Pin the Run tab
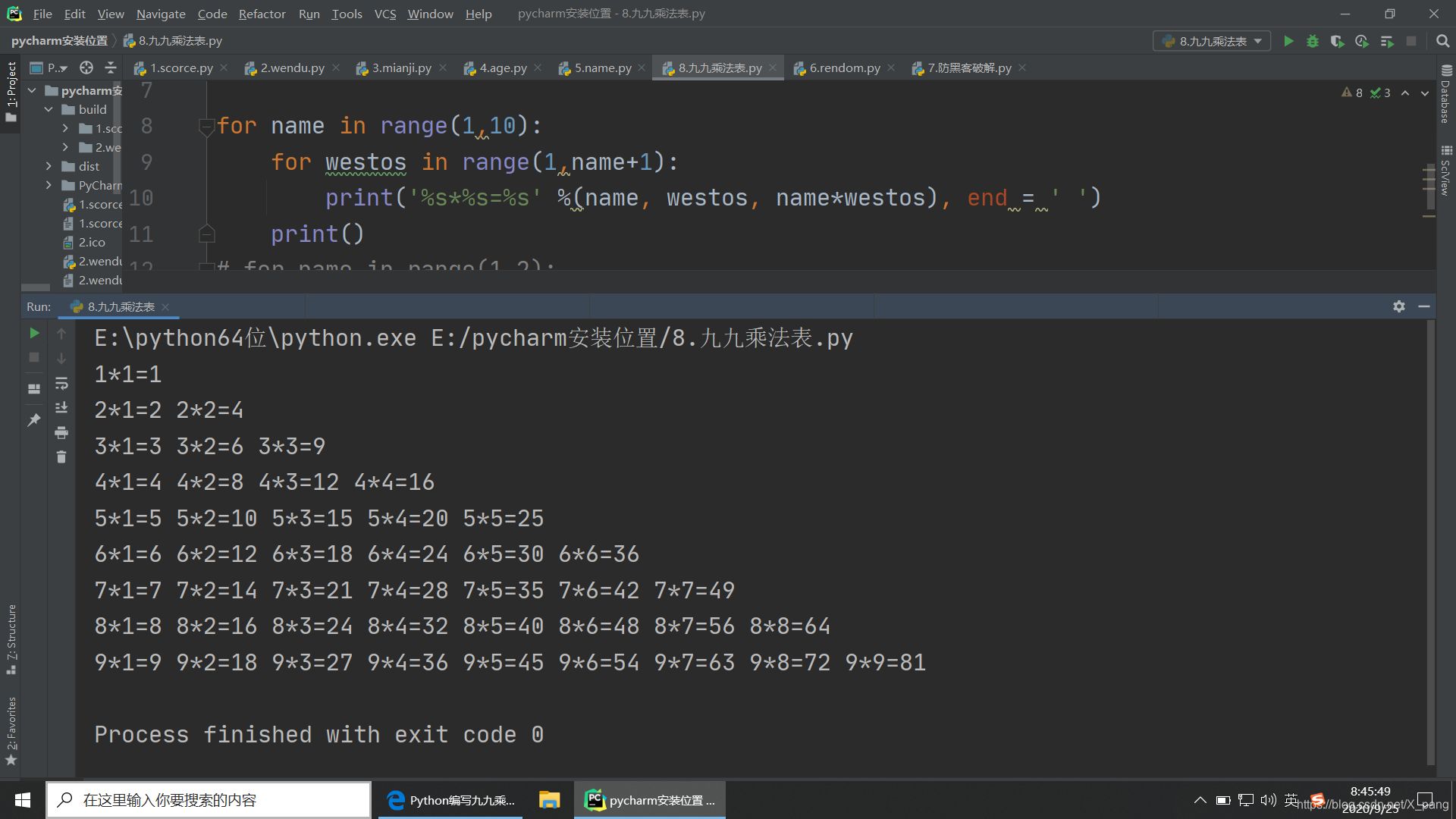The image size is (1456, 819). pos(34,419)
